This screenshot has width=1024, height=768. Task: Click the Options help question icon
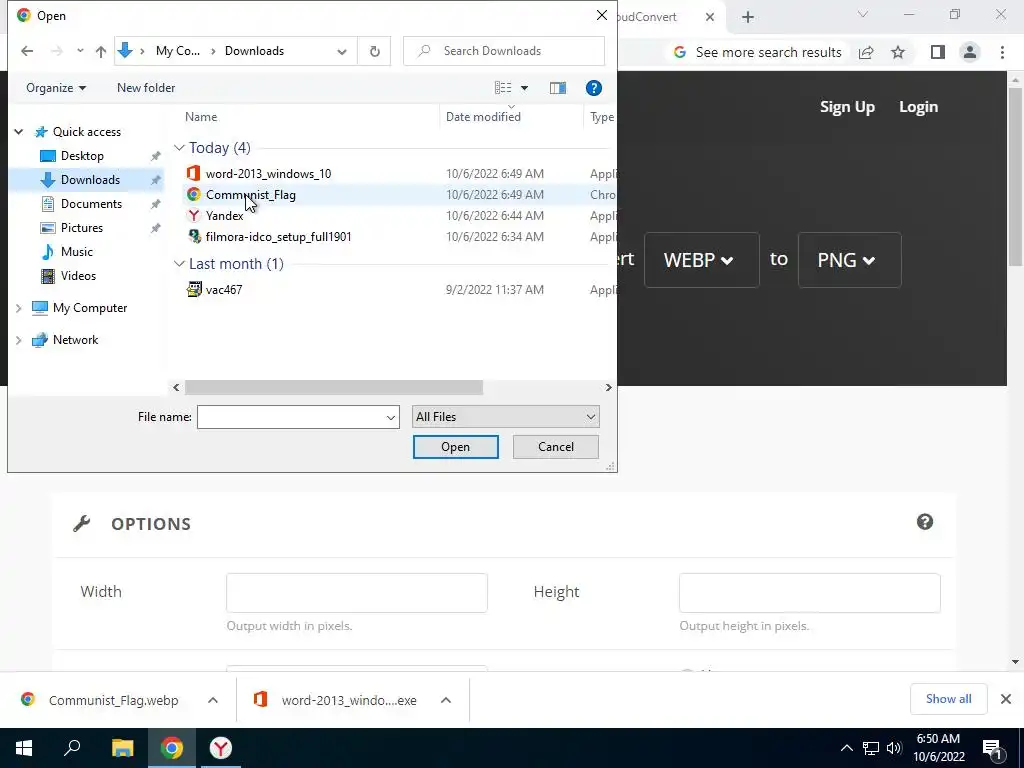tap(925, 522)
